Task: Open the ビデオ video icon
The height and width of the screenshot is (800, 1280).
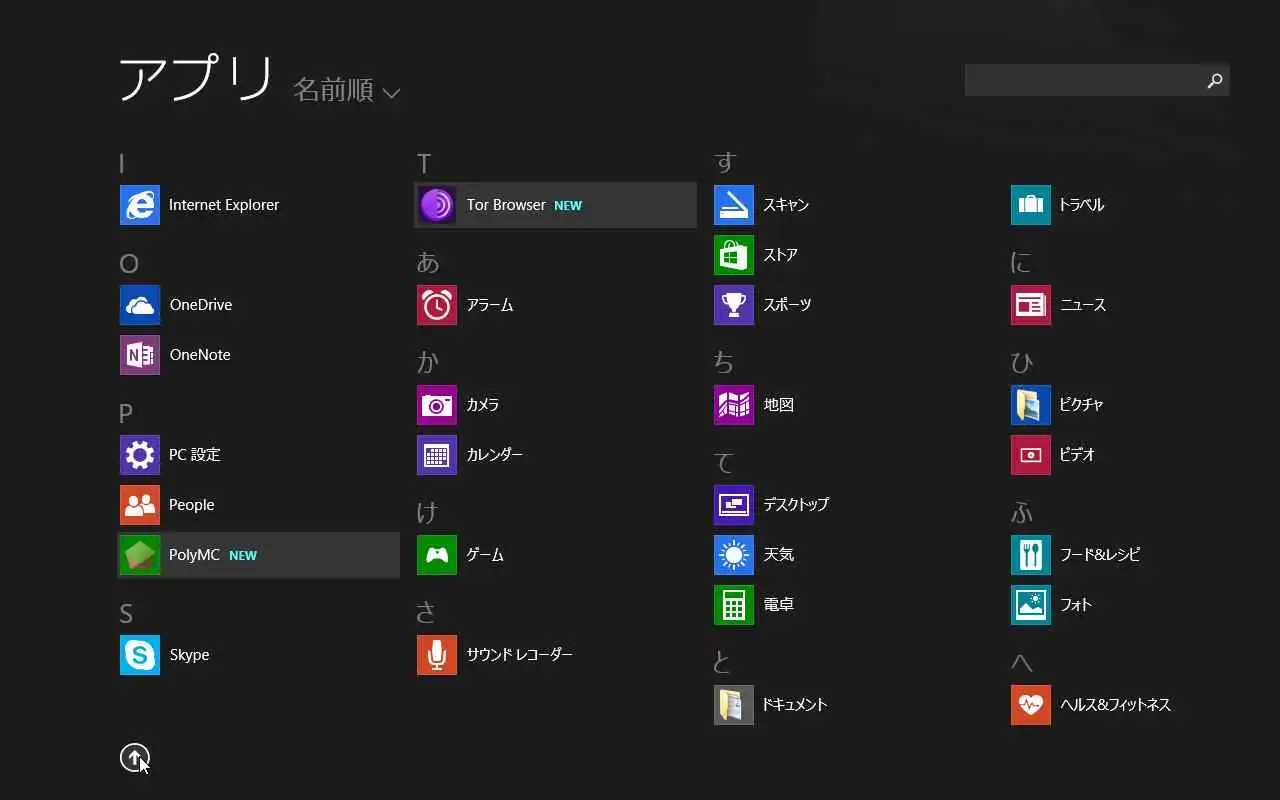Action: (1031, 455)
